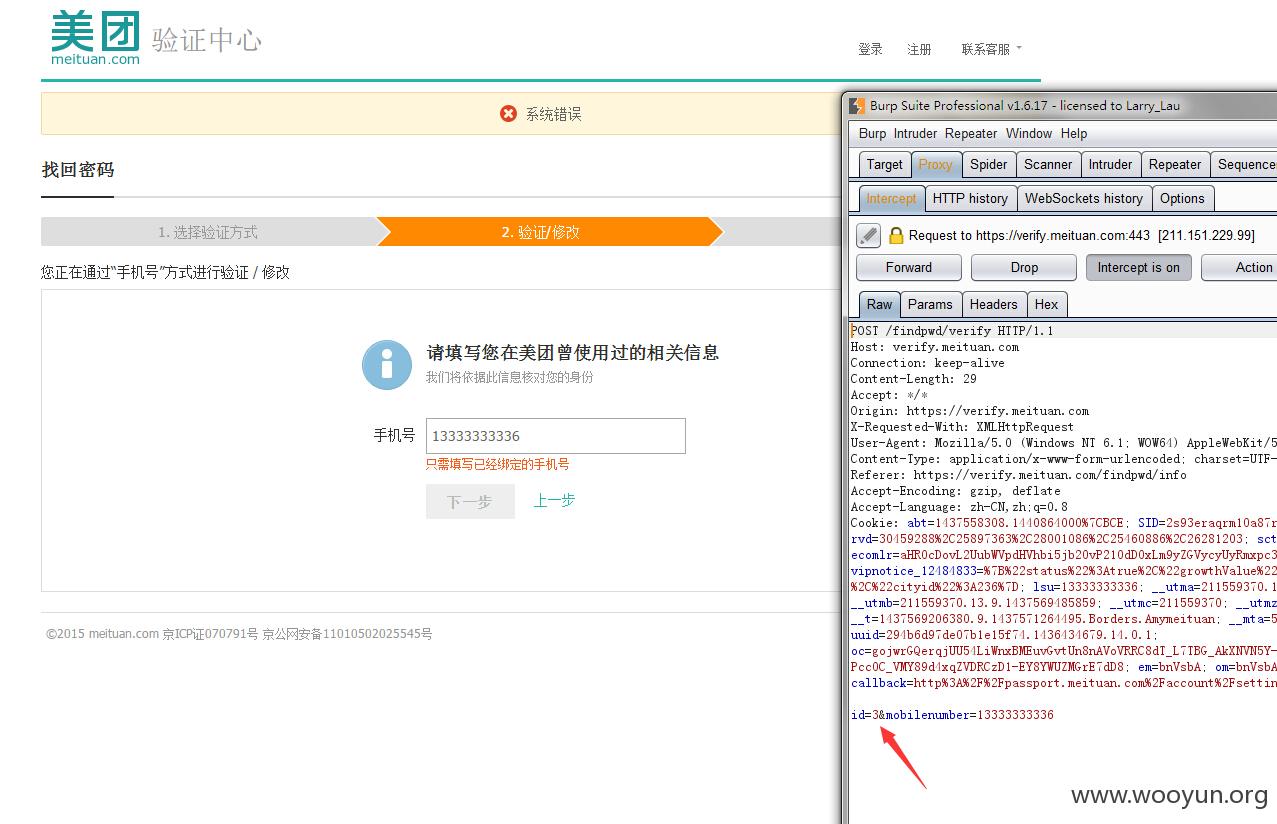
Task: Click the padlock icon beside Request to
Action: pos(896,235)
